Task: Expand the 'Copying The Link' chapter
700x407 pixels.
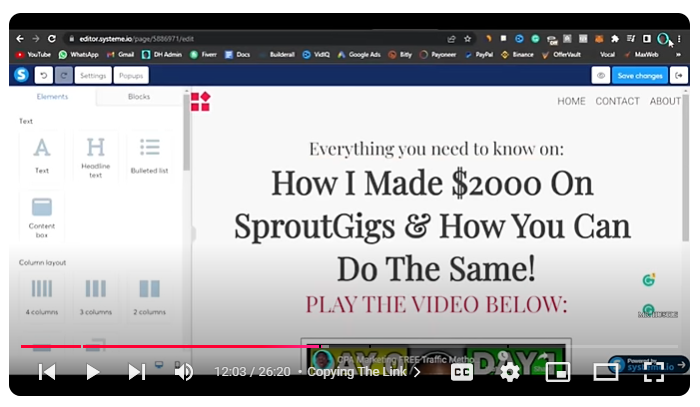Action: coord(364,372)
